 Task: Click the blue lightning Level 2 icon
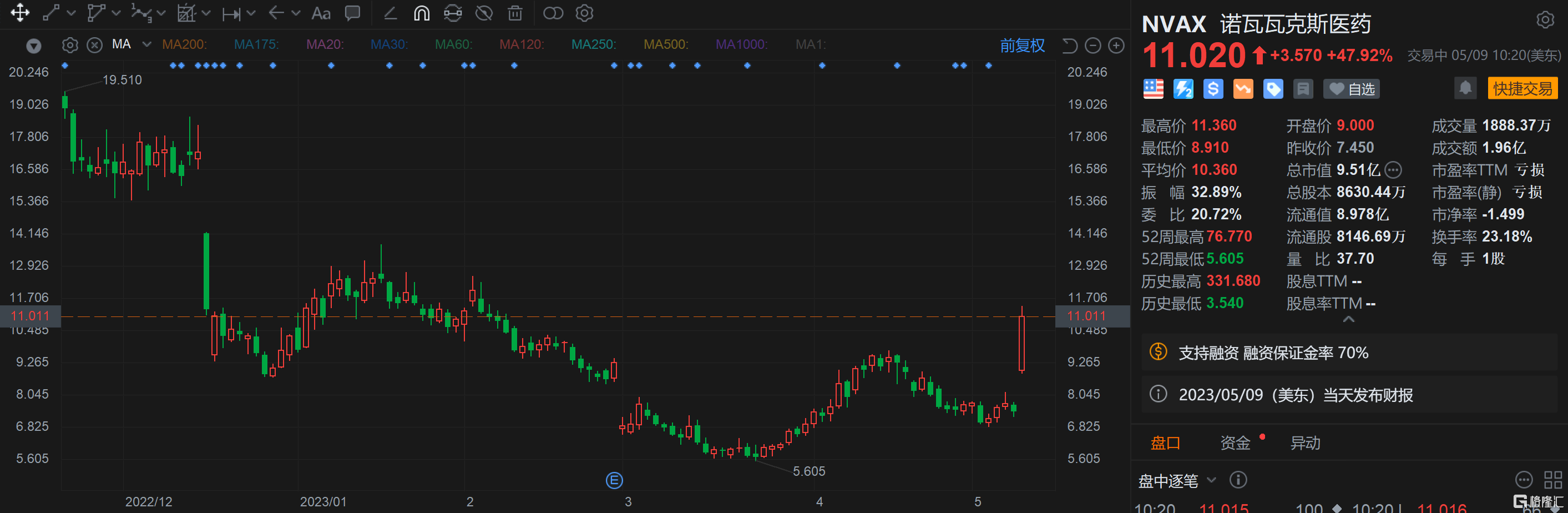(x=1183, y=89)
